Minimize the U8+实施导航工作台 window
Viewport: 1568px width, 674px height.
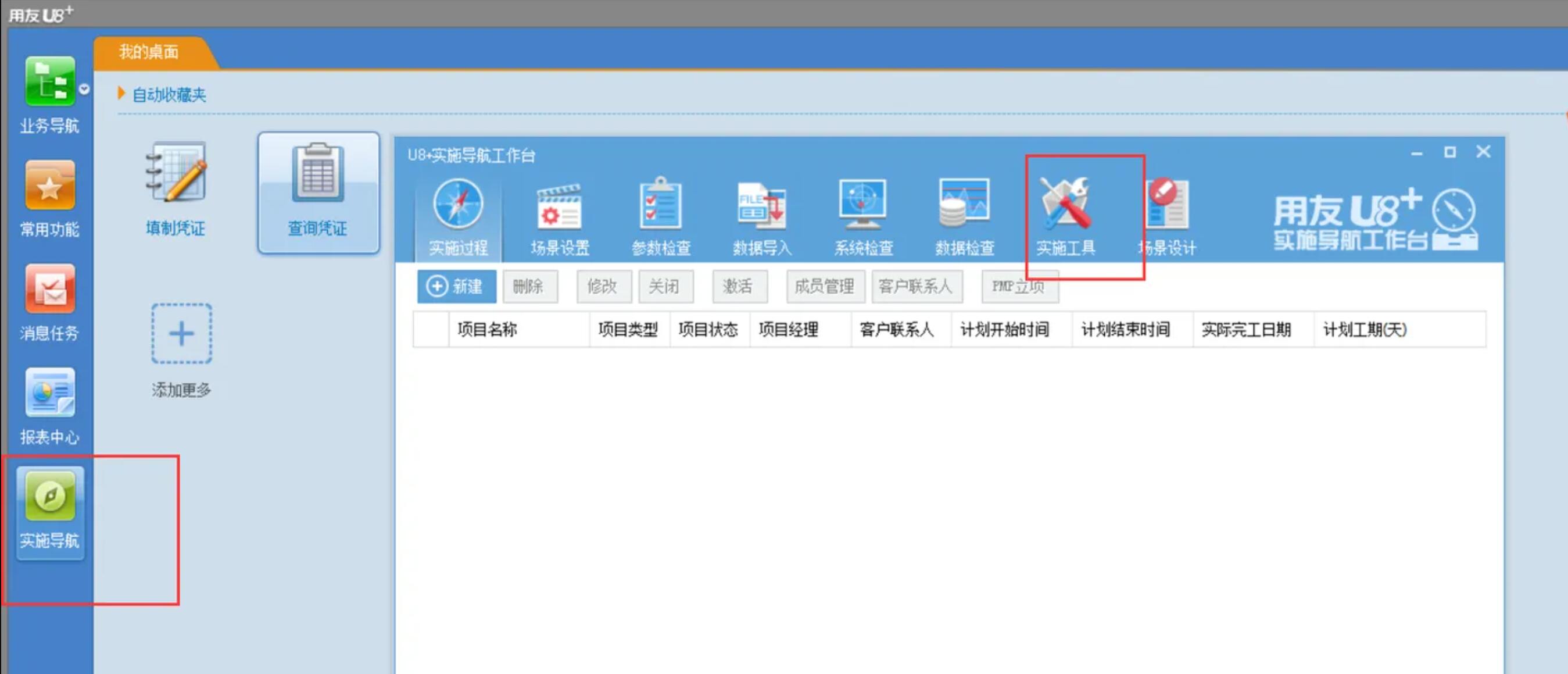tap(1416, 153)
